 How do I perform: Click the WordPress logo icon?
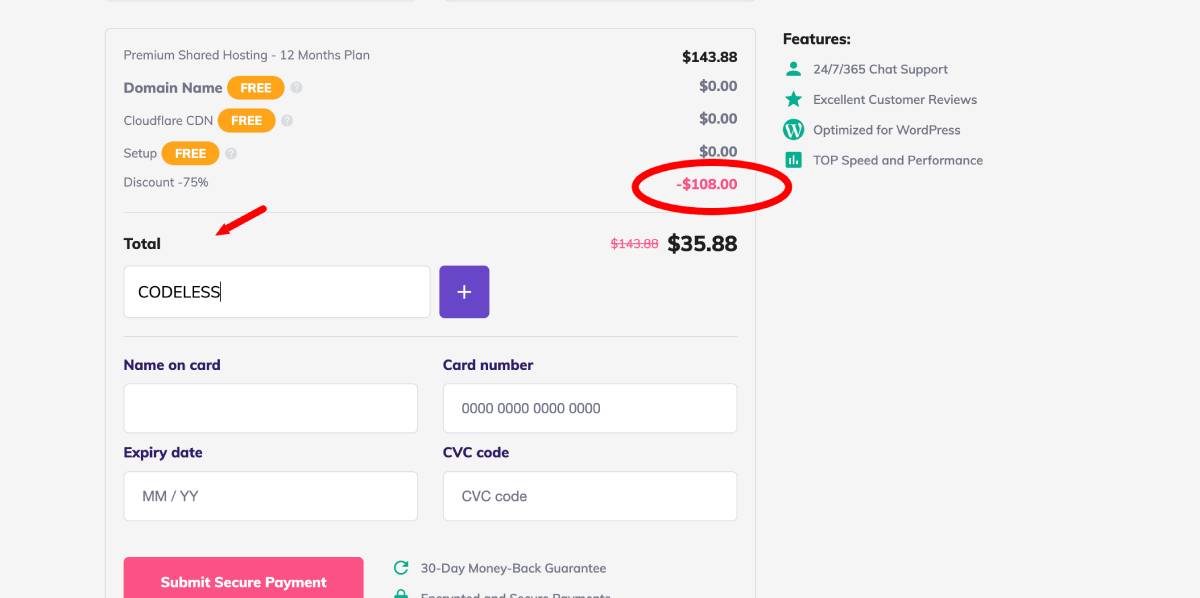coord(793,129)
